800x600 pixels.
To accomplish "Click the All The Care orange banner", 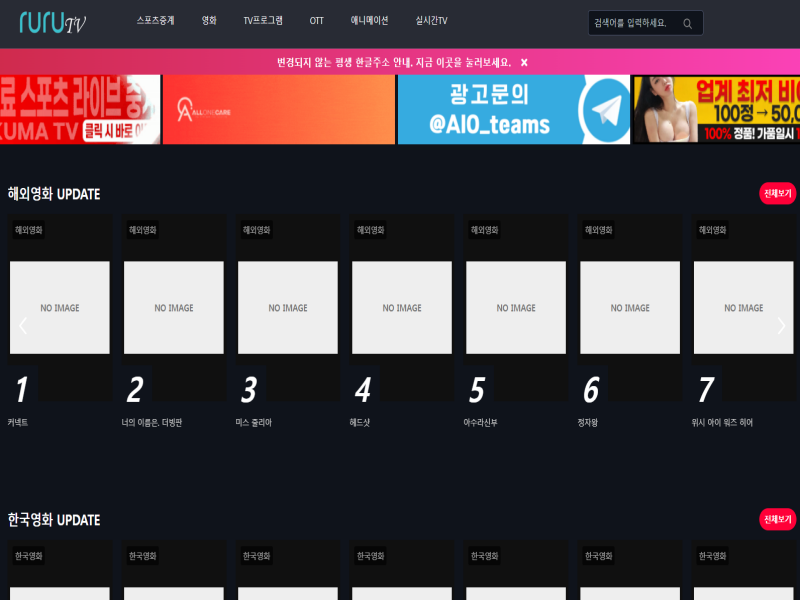I will point(278,109).
